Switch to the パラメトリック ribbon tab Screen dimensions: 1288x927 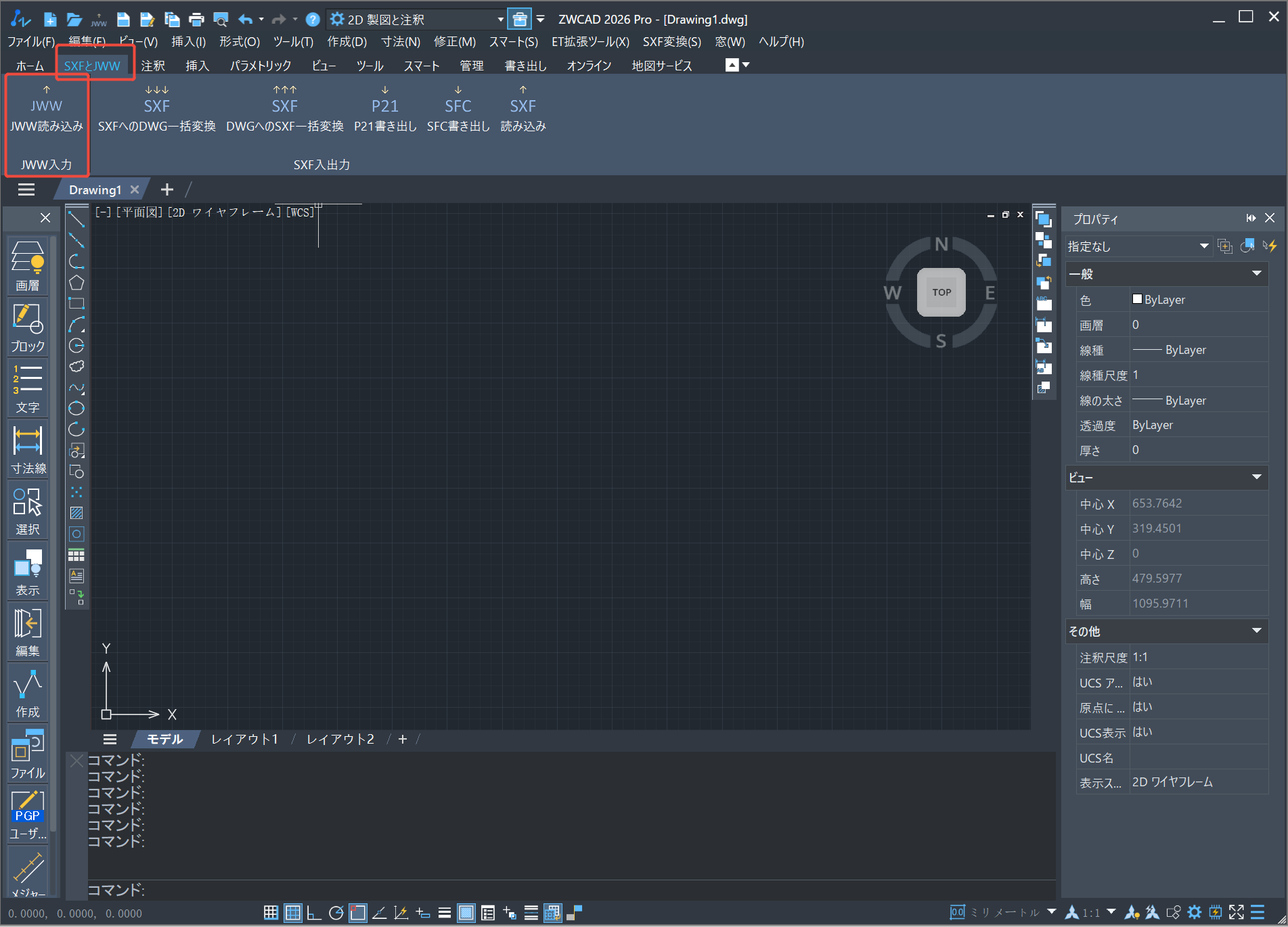pyautogui.click(x=261, y=66)
